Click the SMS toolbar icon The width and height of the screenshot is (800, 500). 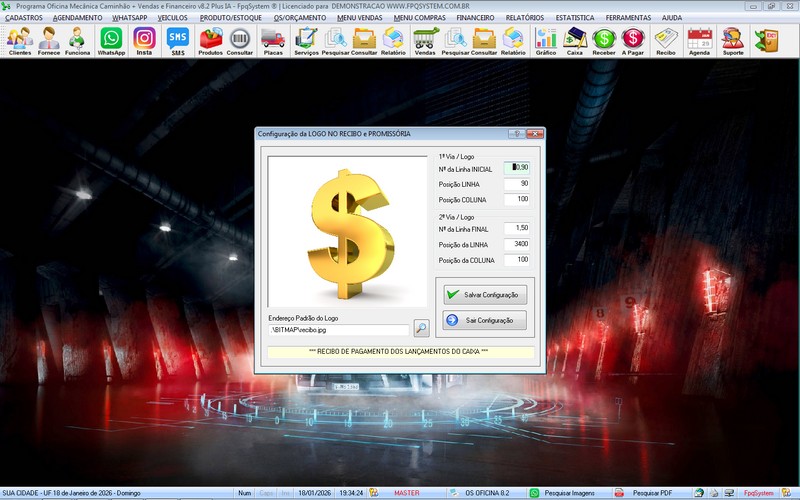(x=177, y=41)
